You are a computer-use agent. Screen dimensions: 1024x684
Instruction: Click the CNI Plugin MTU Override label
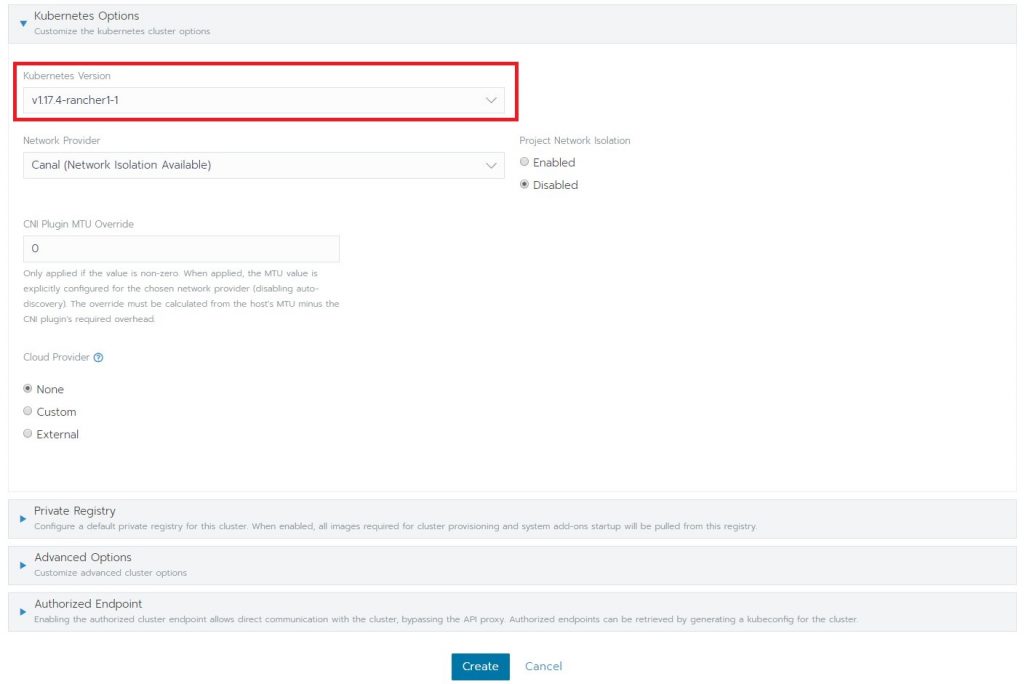[78, 224]
